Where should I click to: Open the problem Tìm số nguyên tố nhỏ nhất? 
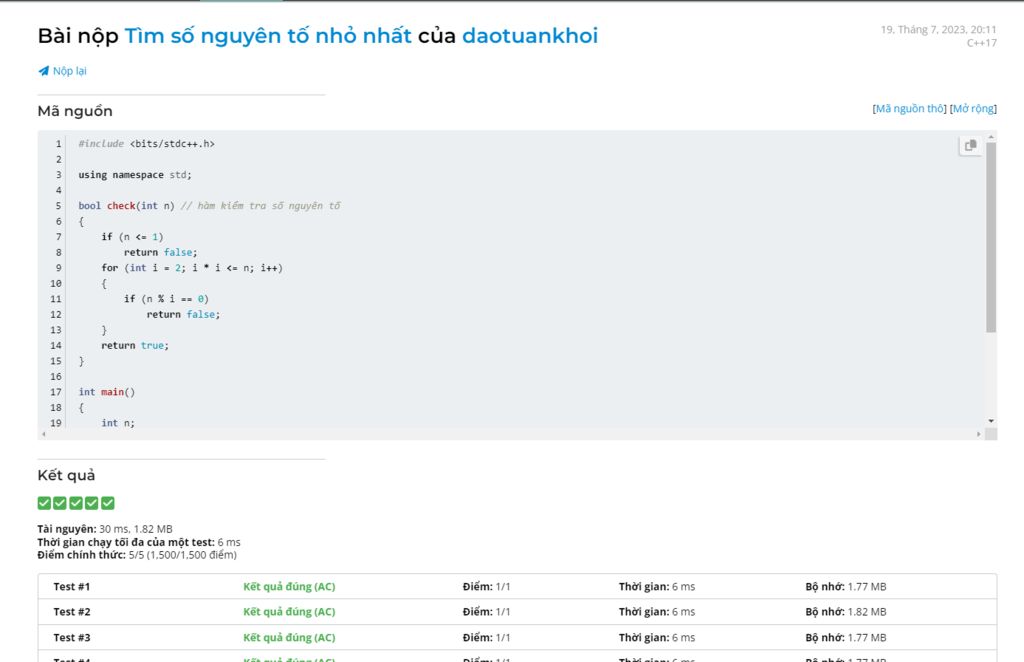pyautogui.click(x=267, y=36)
